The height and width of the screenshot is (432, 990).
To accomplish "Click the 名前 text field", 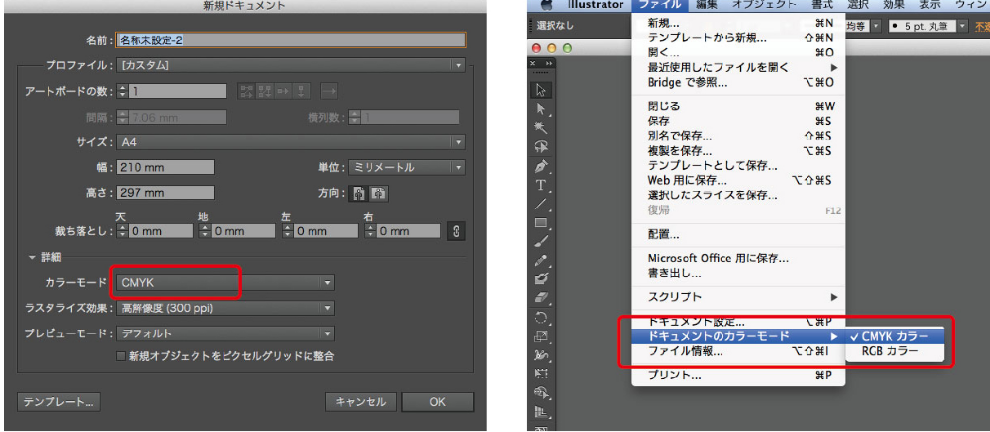I will [292, 40].
